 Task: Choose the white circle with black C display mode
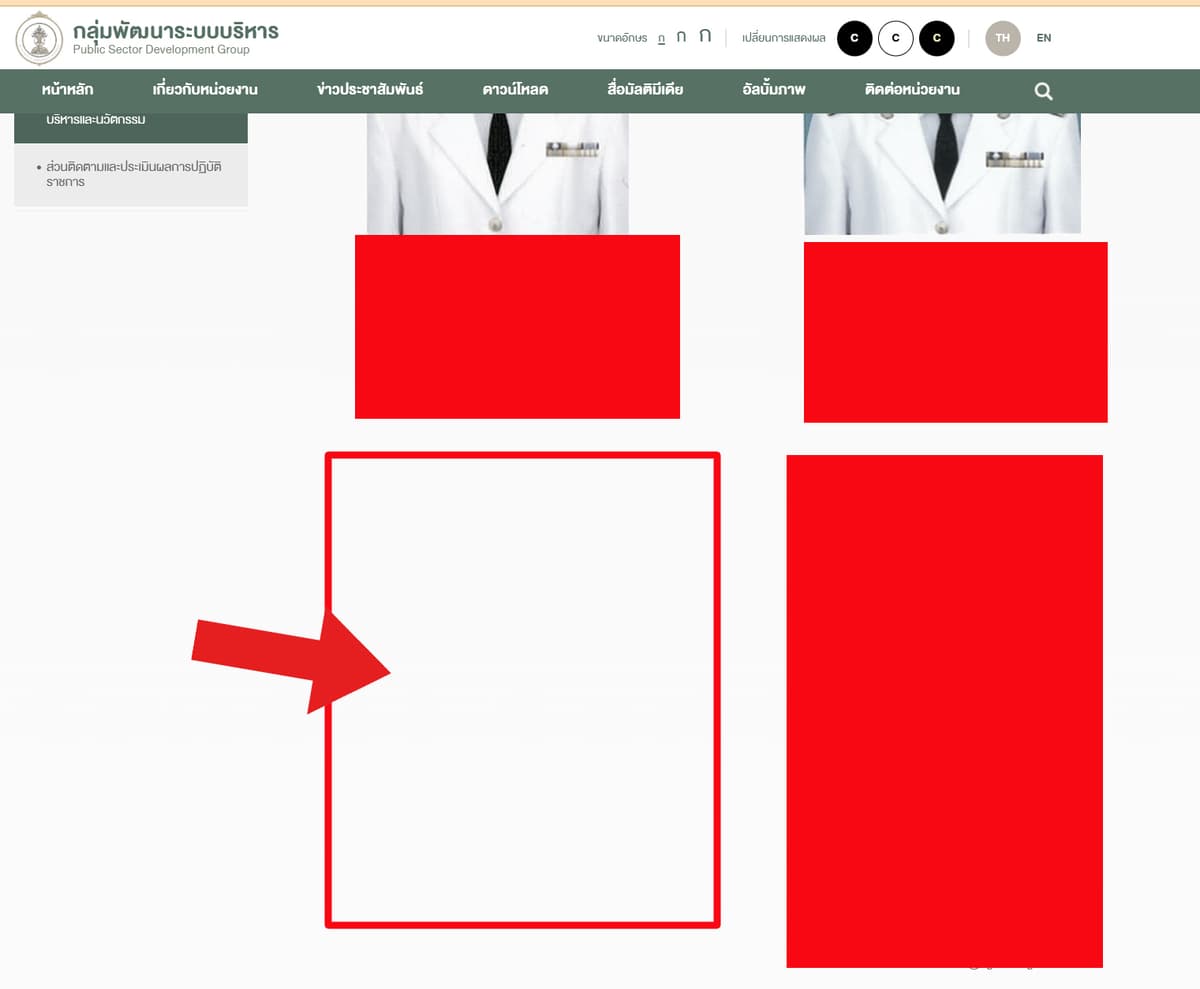click(x=896, y=38)
